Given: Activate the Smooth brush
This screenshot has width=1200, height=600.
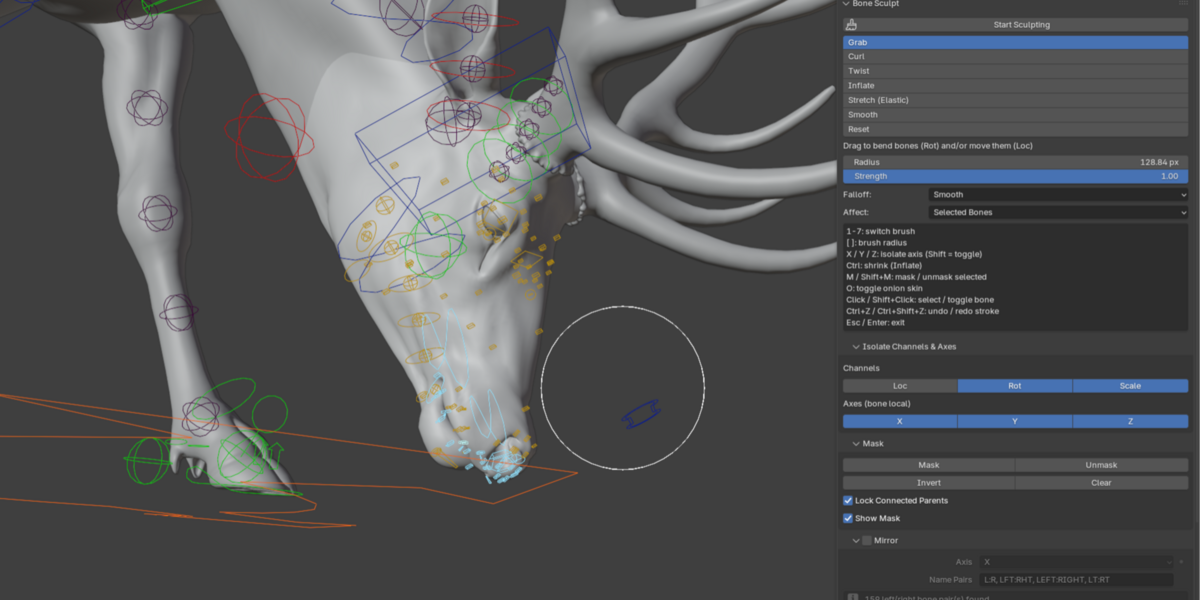Looking at the screenshot, I should tap(1016, 115).
